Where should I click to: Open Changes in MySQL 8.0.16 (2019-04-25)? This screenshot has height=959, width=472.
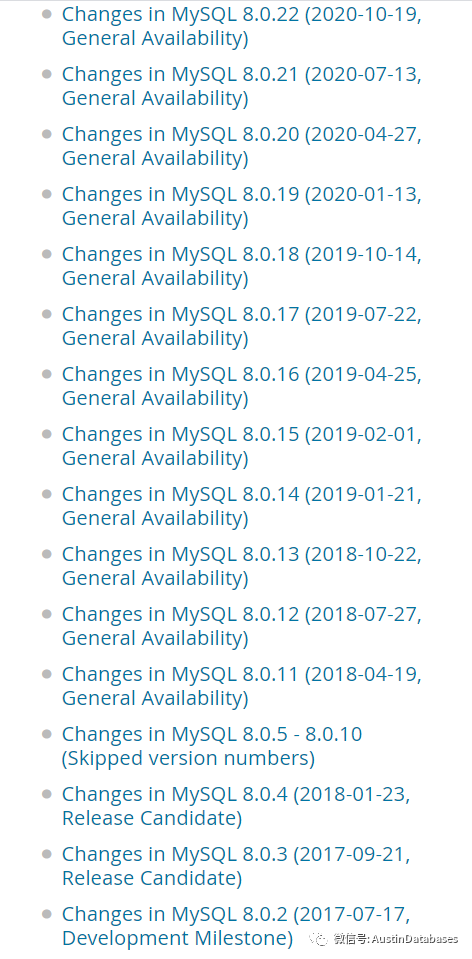tap(242, 386)
